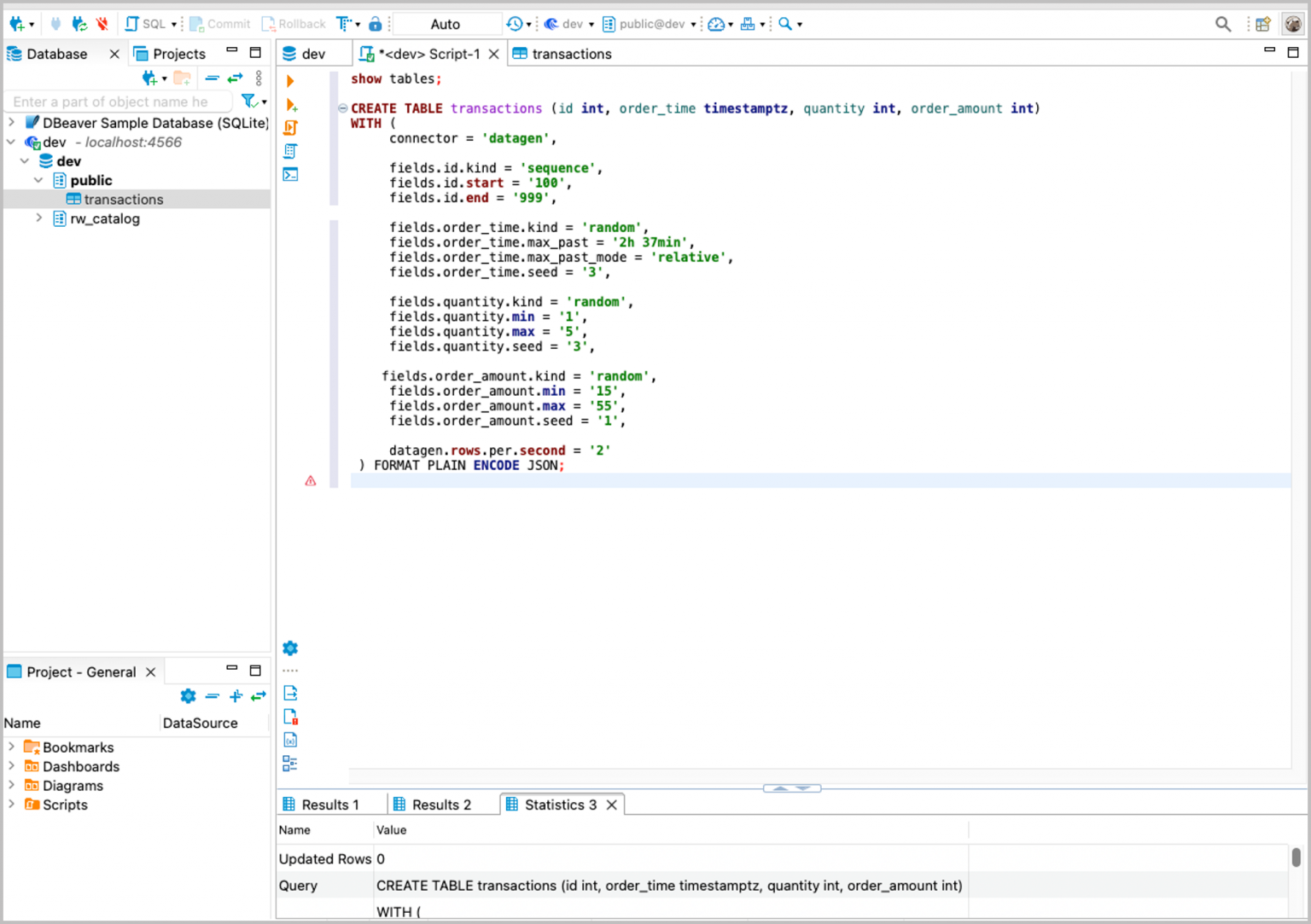The width and height of the screenshot is (1311, 924).
Task: Execute the current SQL statement
Action: (290, 81)
